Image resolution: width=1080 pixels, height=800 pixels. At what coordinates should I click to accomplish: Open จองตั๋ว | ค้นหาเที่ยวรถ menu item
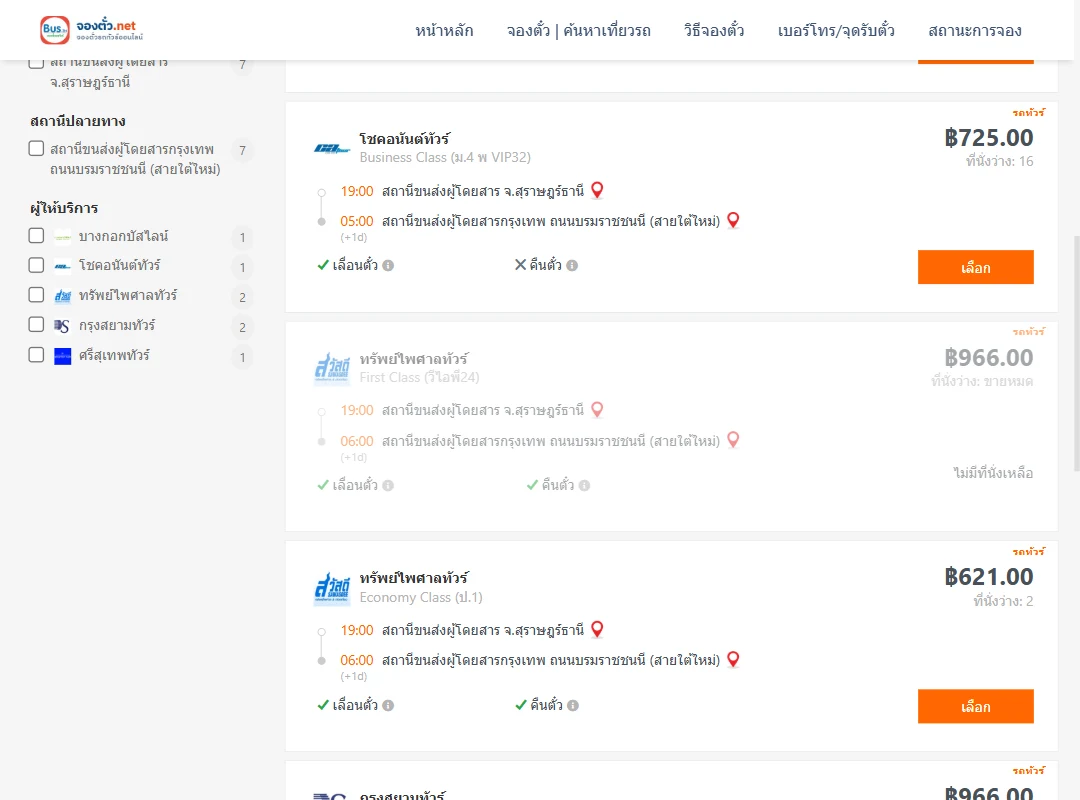click(579, 30)
